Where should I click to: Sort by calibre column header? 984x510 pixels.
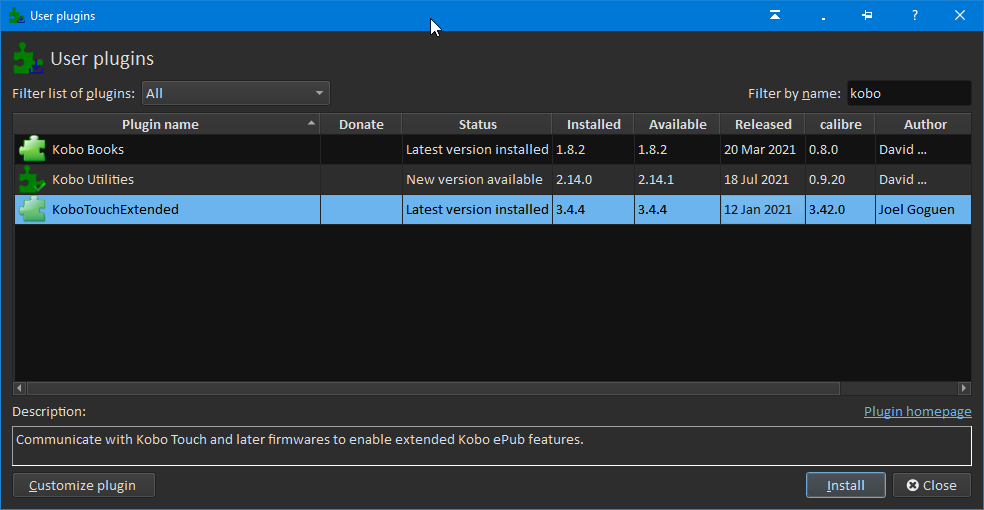click(840, 124)
